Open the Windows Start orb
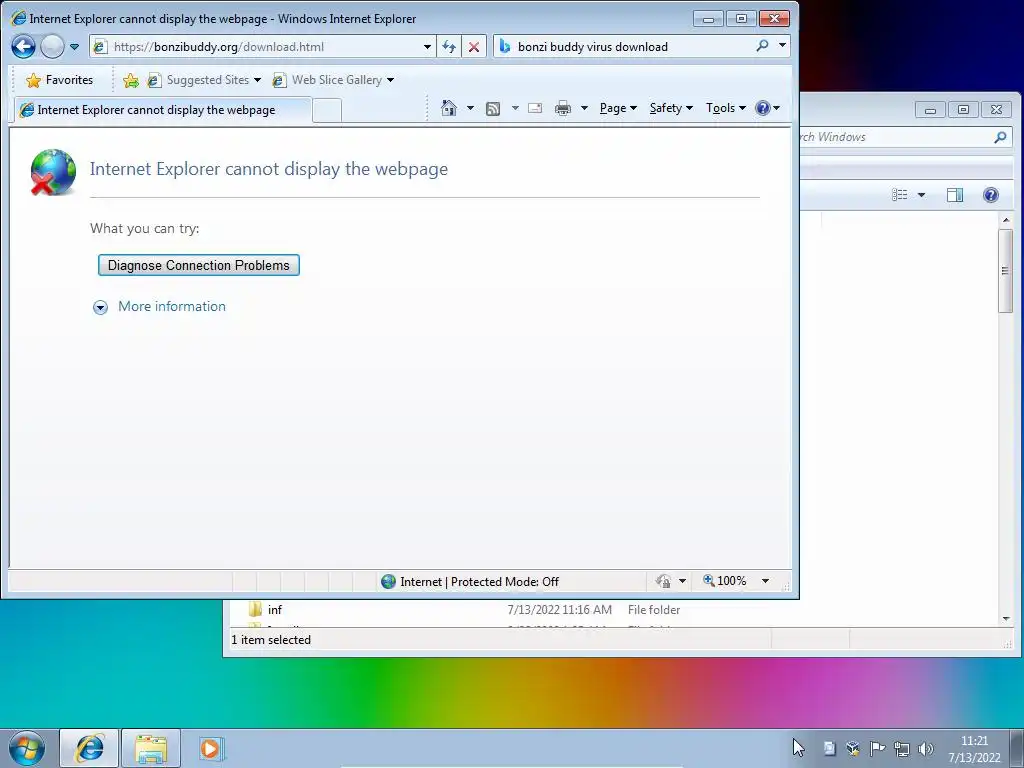The height and width of the screenshot is (768, 1024). pos(27,748)
